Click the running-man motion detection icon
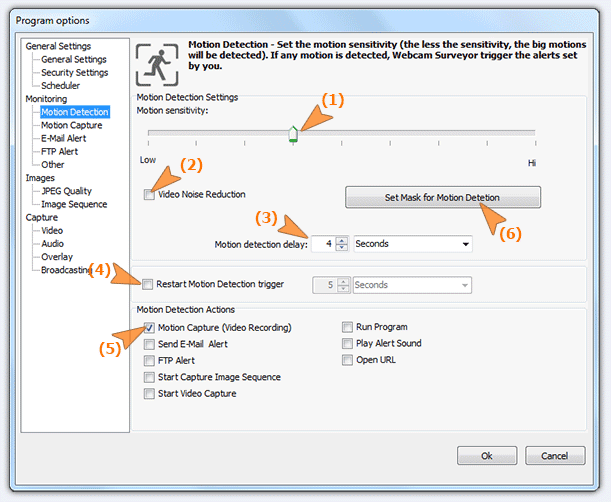 pos(157,65)
